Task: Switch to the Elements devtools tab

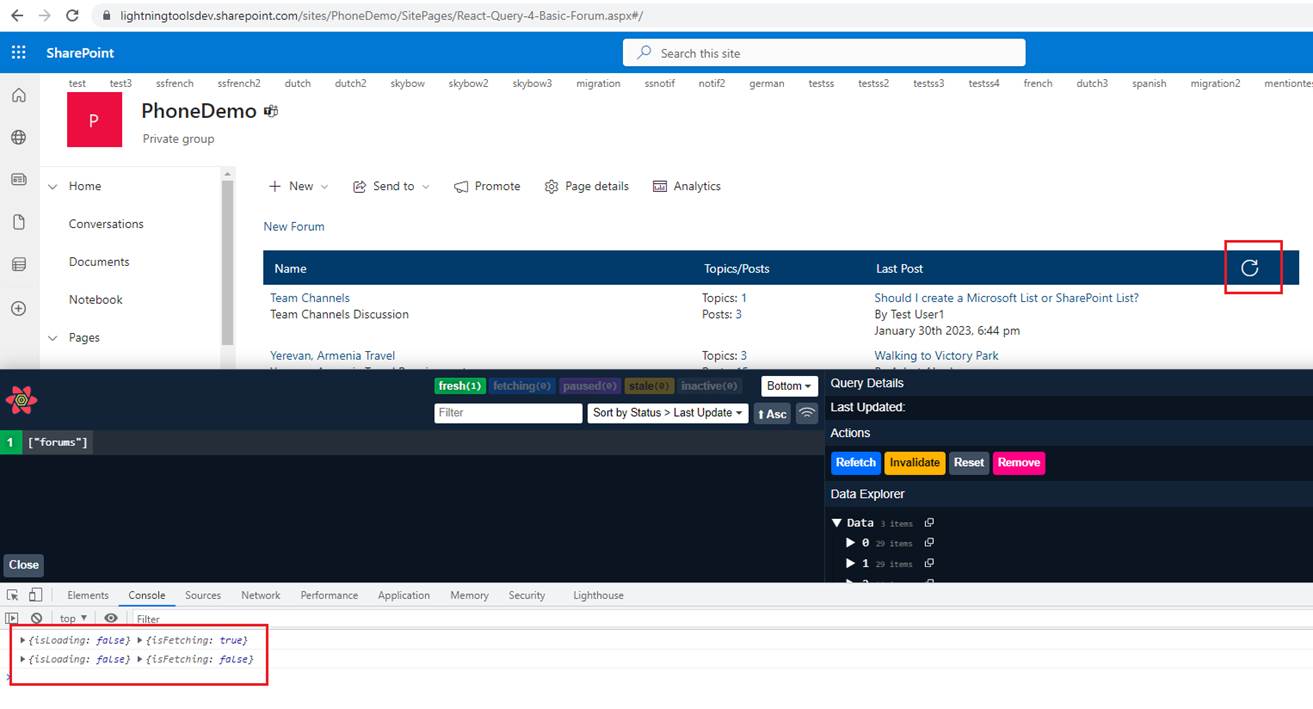Action: [x=88, y=595]
